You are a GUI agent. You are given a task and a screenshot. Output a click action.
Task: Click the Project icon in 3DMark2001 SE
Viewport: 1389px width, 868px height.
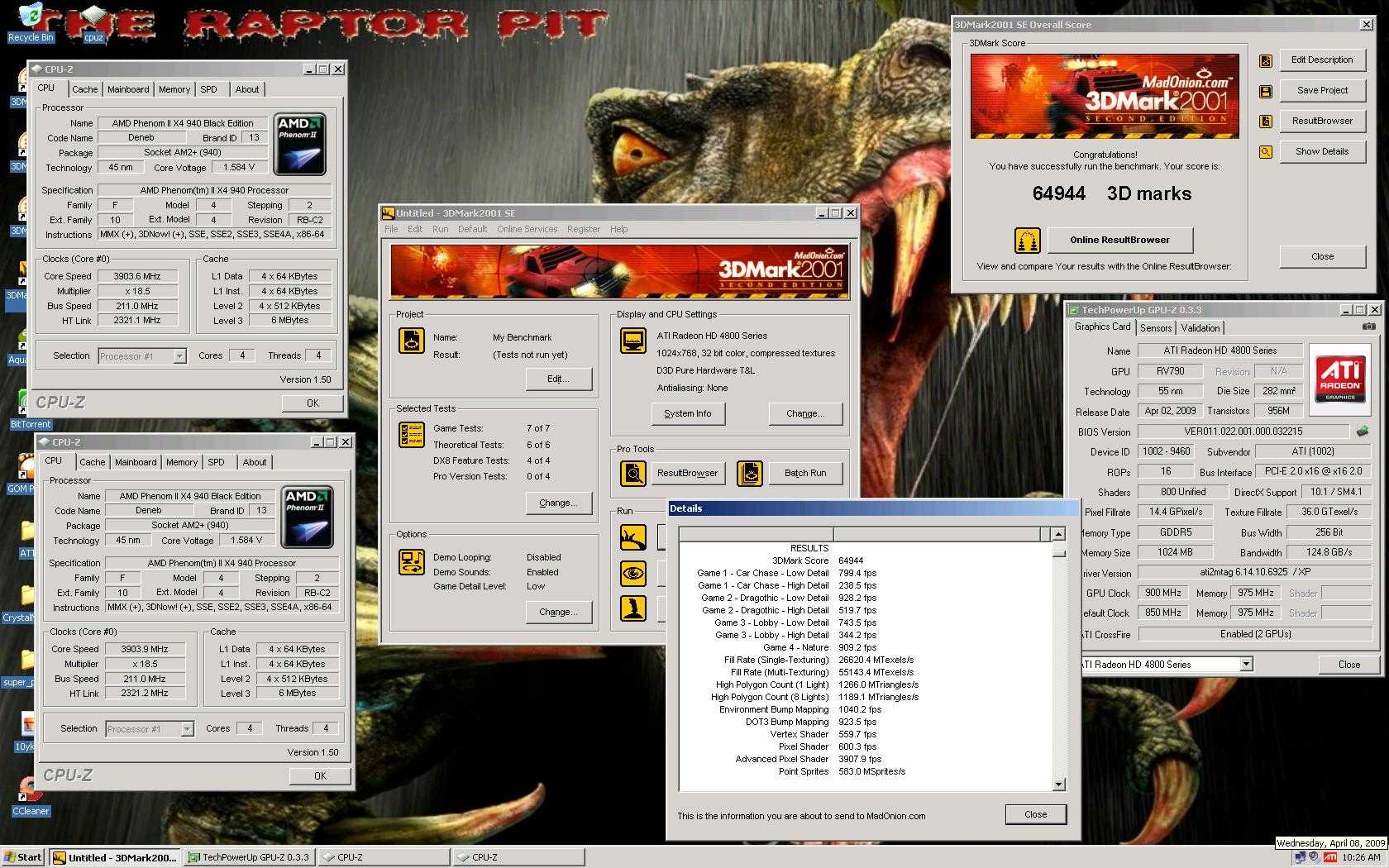coord(412,340)
